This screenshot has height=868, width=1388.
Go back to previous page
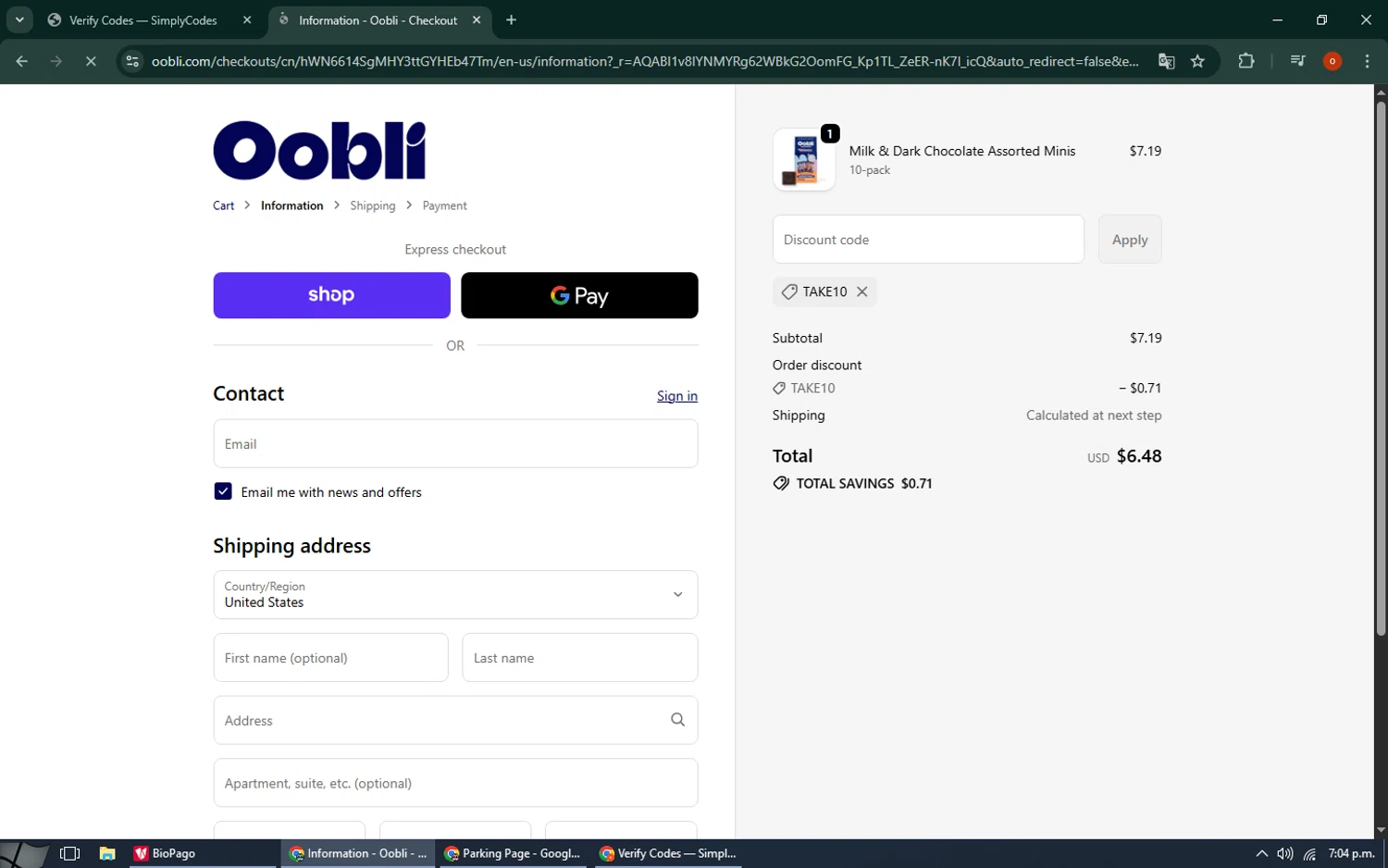tap(21, 61)
